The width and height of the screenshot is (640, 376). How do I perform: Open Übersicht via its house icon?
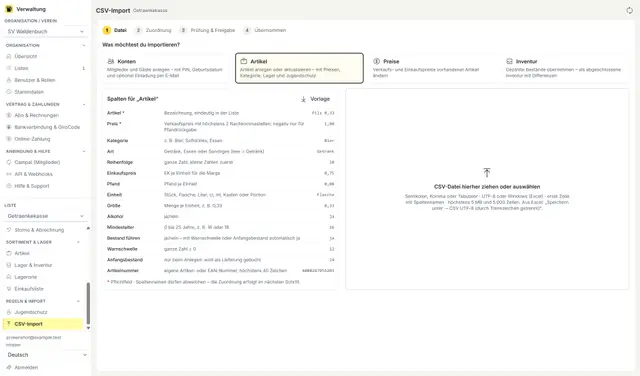[9, 56]
